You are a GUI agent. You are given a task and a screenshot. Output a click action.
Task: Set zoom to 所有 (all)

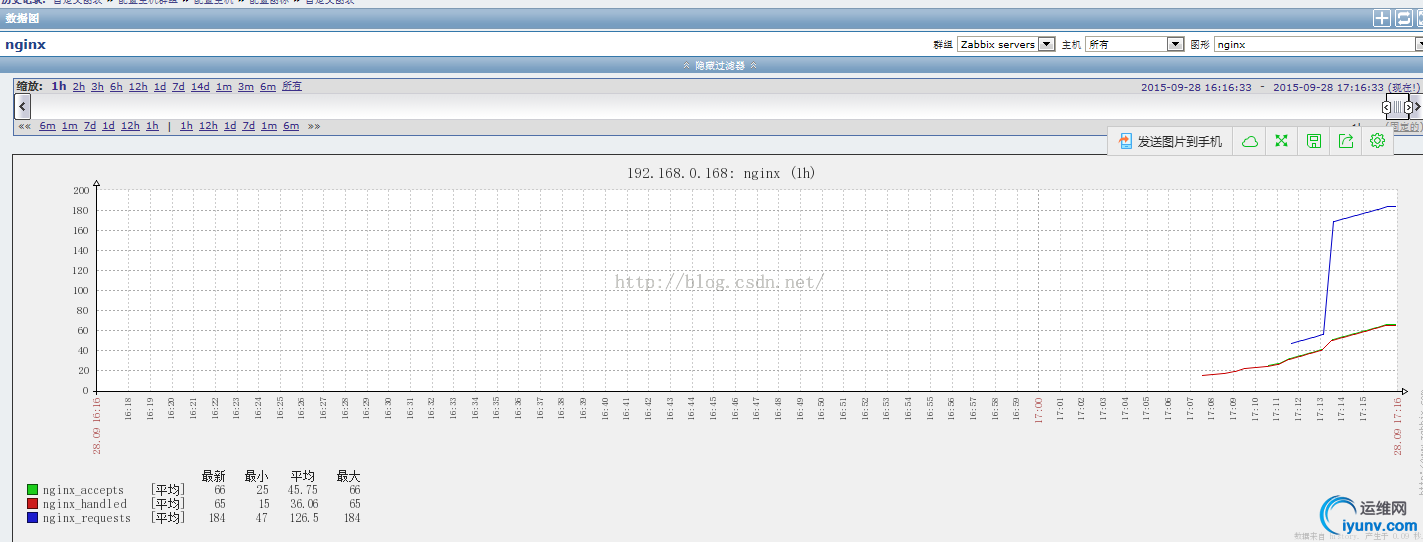point(292,86)
